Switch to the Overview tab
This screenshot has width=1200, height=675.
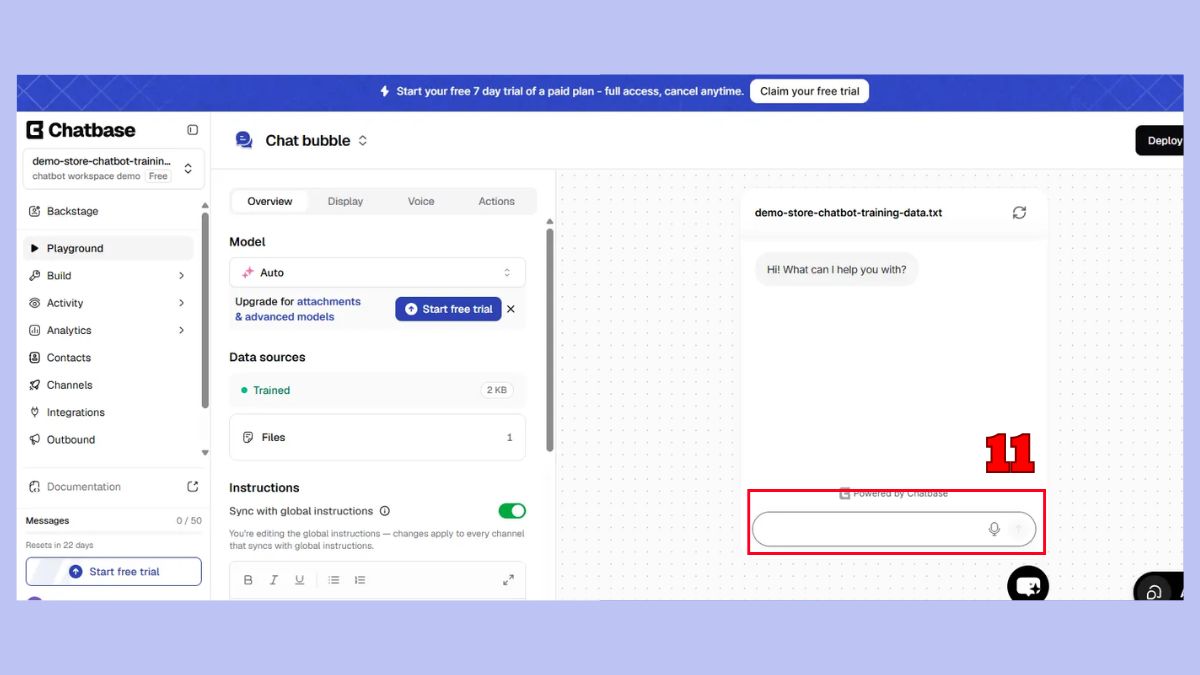pos(270,201)
